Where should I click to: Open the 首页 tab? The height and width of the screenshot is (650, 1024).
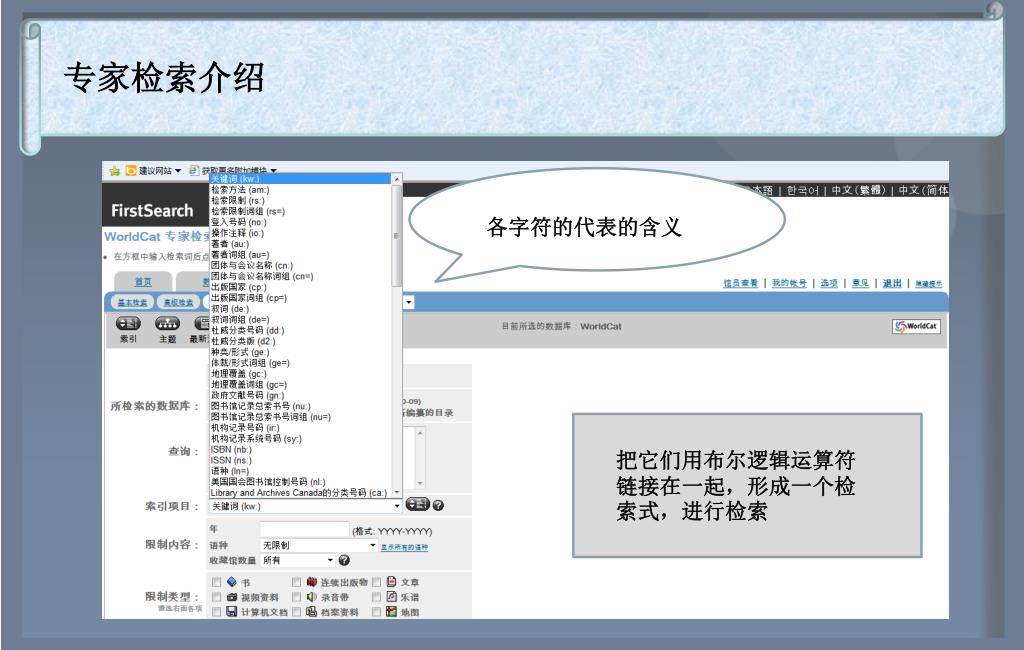tap(143, 282)
